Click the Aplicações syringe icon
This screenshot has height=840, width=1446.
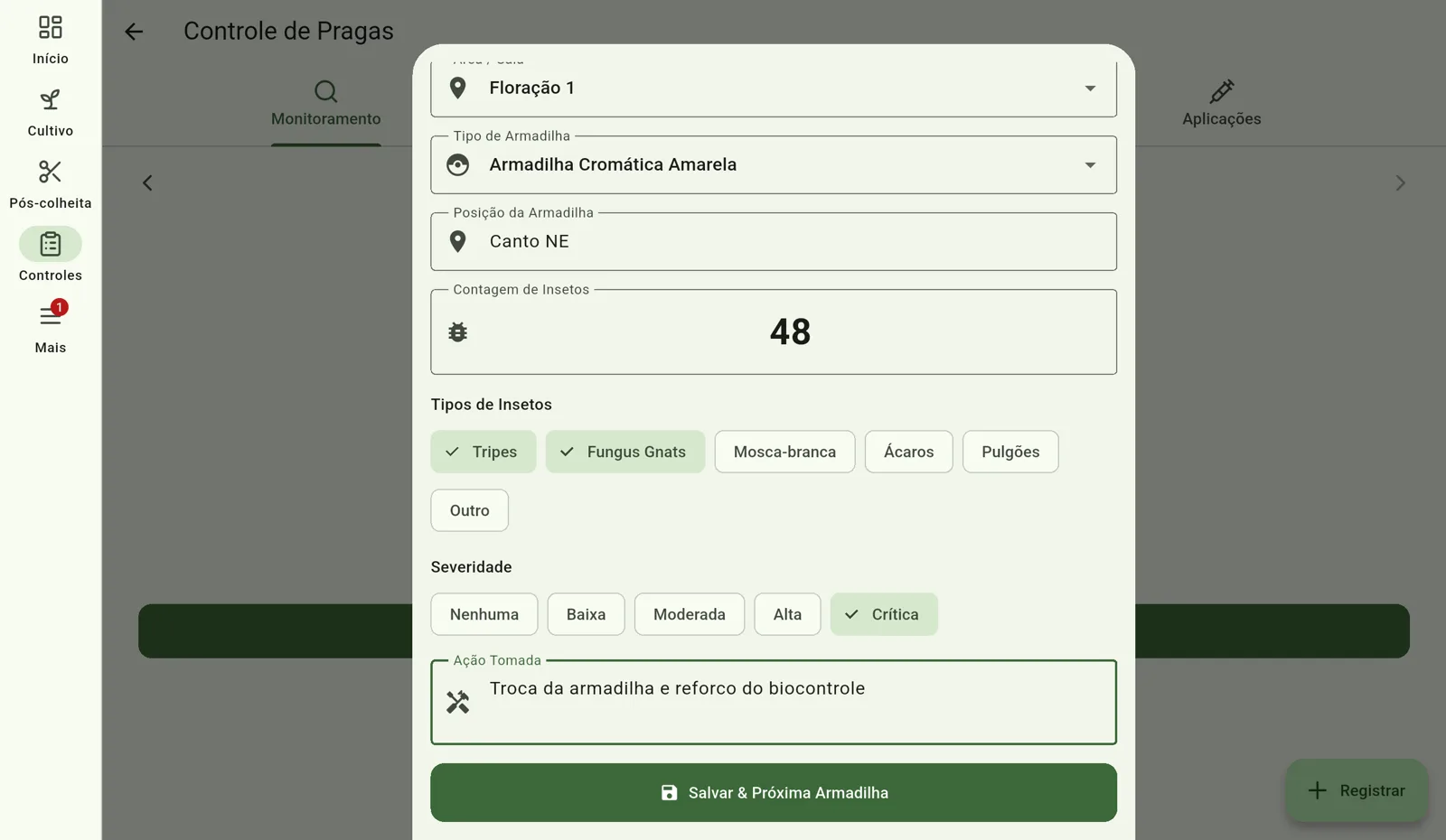[x=1222, y=91]
